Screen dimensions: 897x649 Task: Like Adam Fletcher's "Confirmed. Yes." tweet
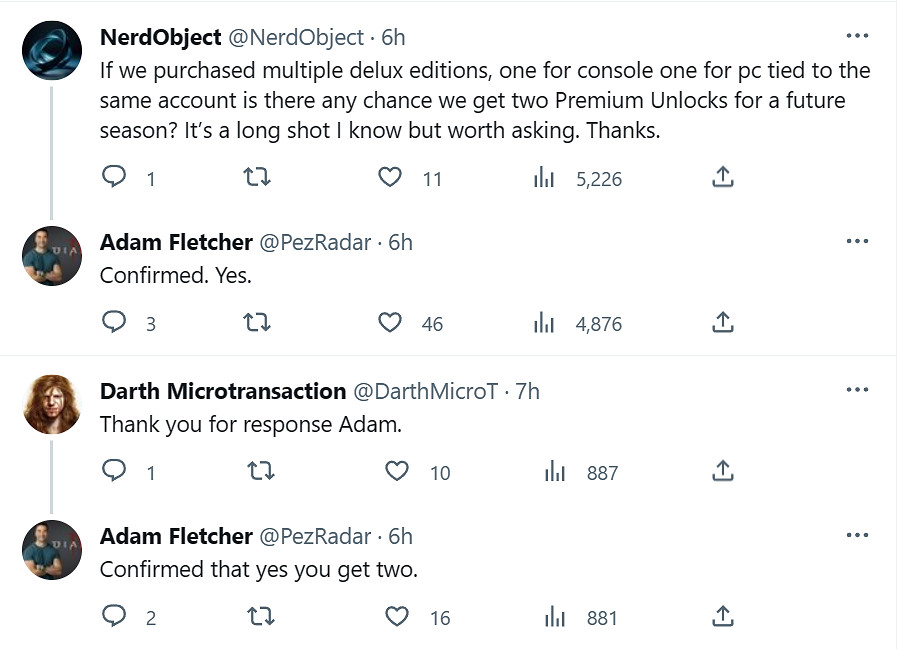tap(390, 323)
